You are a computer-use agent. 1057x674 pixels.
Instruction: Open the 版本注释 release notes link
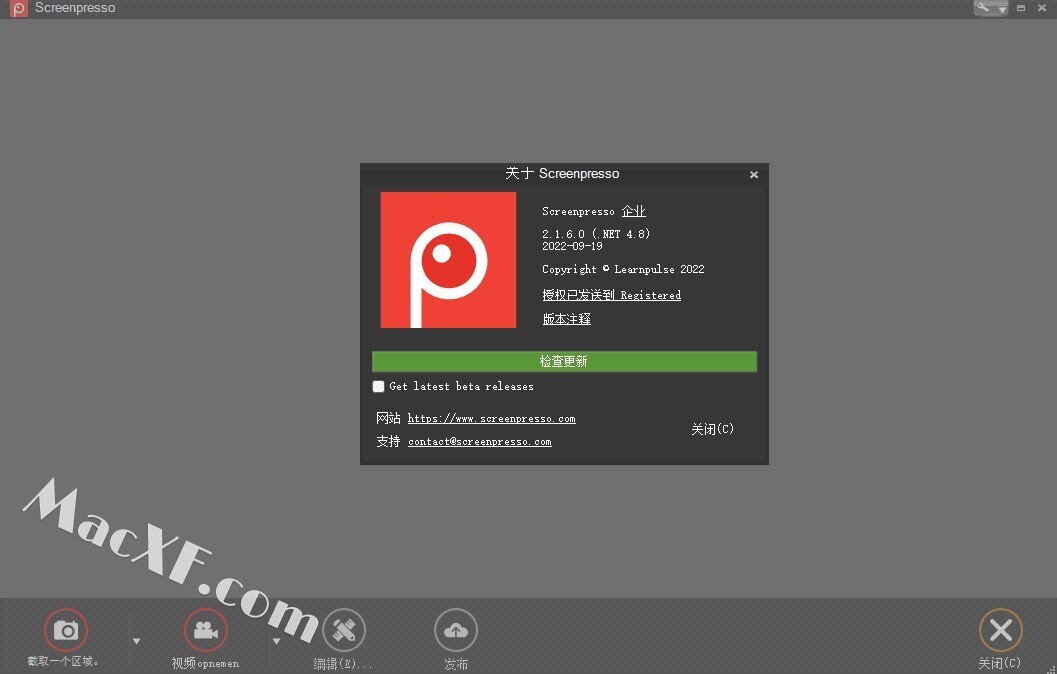pyautogui.click(x=566, y=319)
